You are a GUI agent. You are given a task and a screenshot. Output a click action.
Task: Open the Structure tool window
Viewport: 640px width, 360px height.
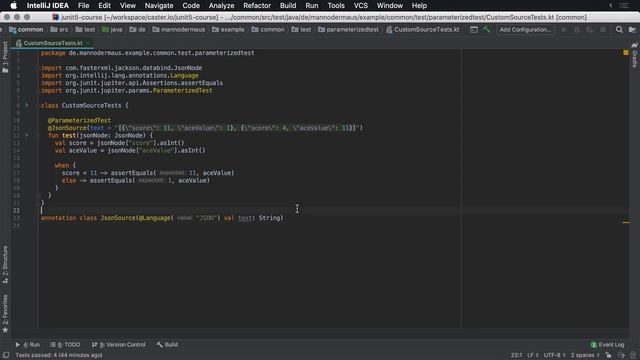tap(5, 265)
